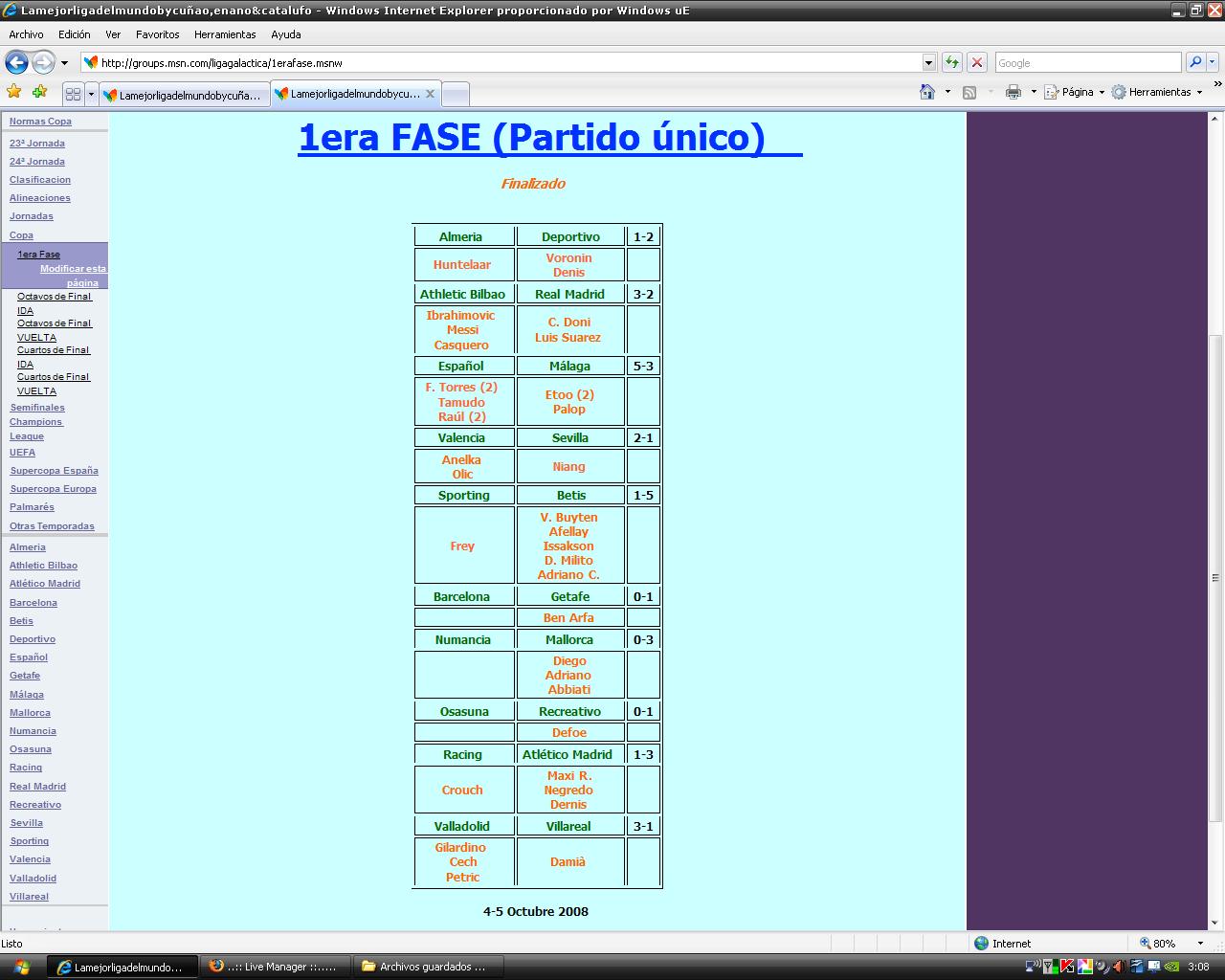Switch to the Live Manager Firefox taskbar window
The width and height of the screenshot is (1225, 980).
coord(274,967)
